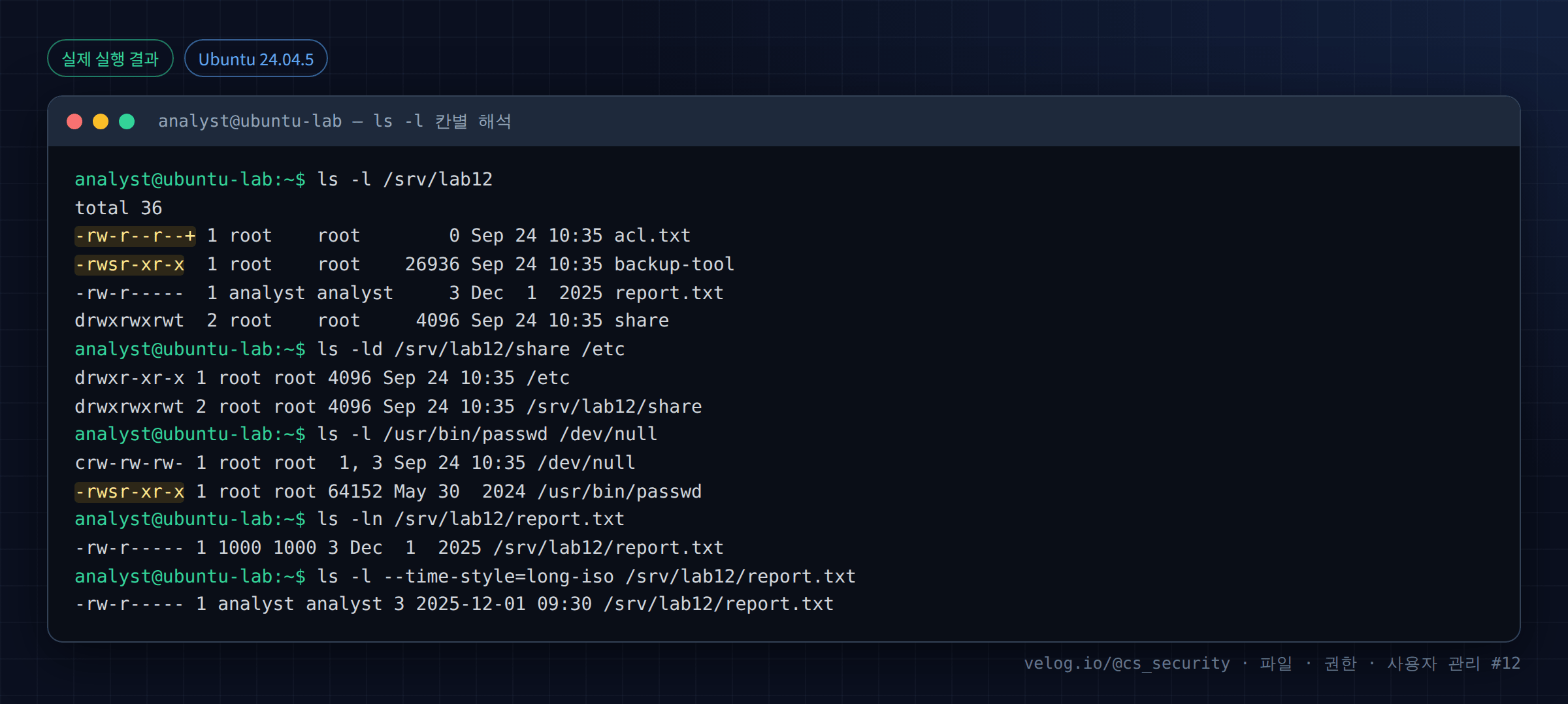Click the red close dot in terminal header
Screen dimensions: 1568x704
tap(74, 121)
